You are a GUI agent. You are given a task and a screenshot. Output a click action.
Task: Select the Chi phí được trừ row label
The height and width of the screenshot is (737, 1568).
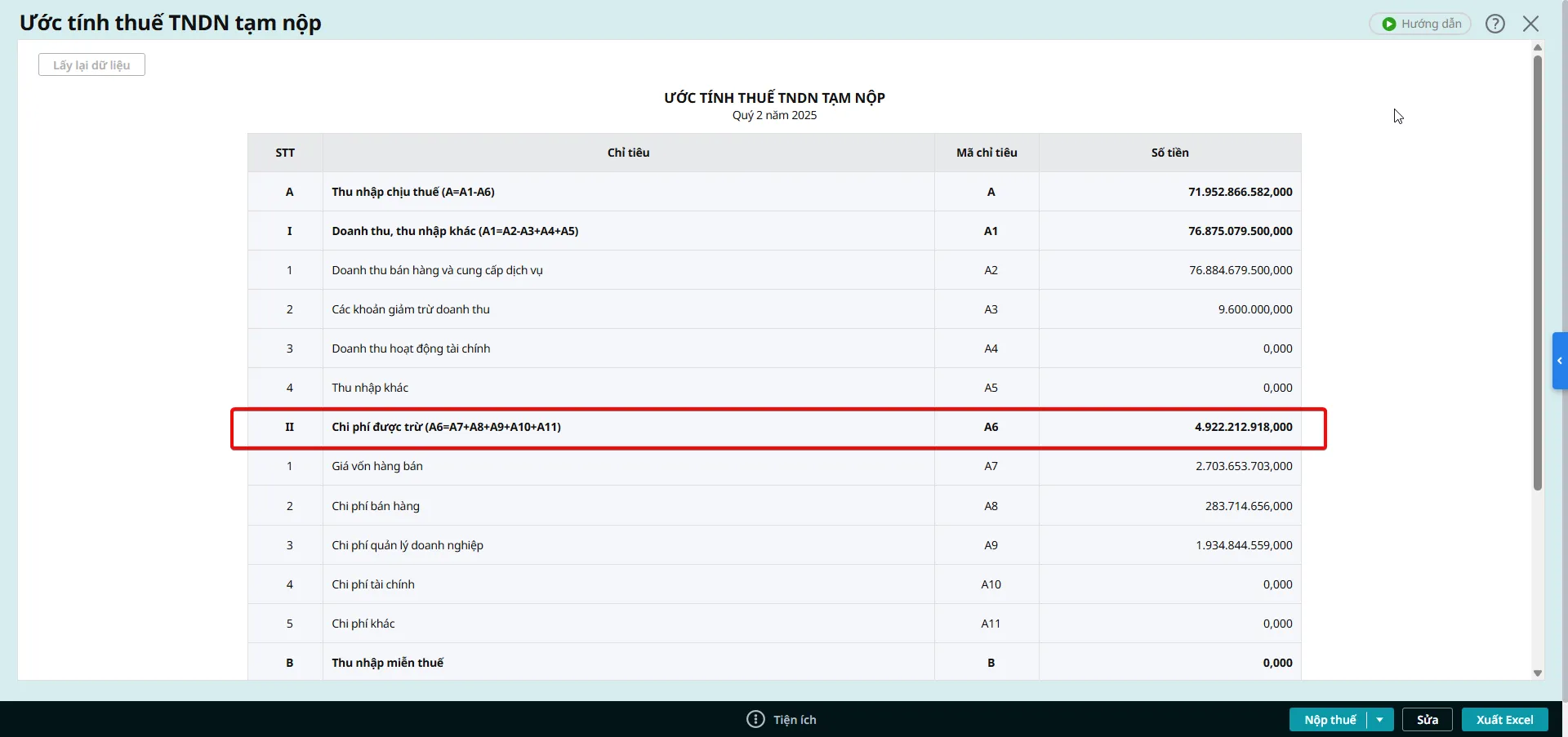coord(446,427)
